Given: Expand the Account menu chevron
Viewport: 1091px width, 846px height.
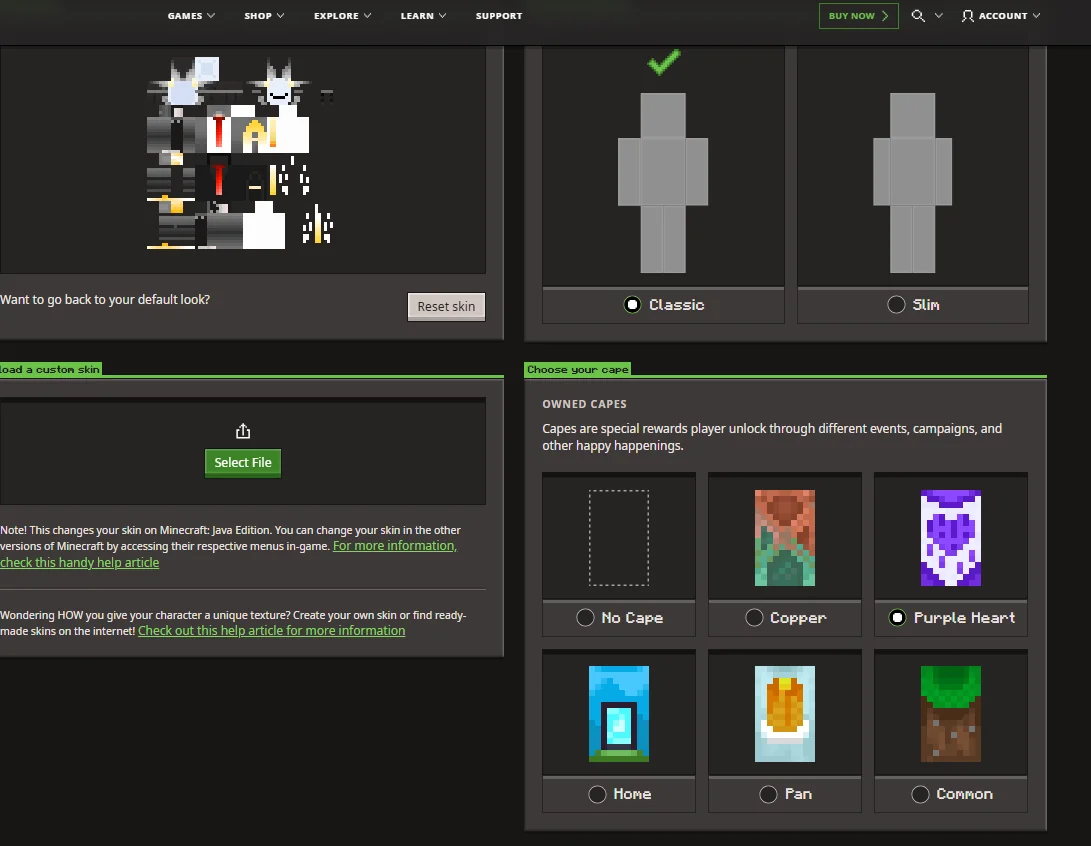Looking at the screenshot, I should (1037, 15).
